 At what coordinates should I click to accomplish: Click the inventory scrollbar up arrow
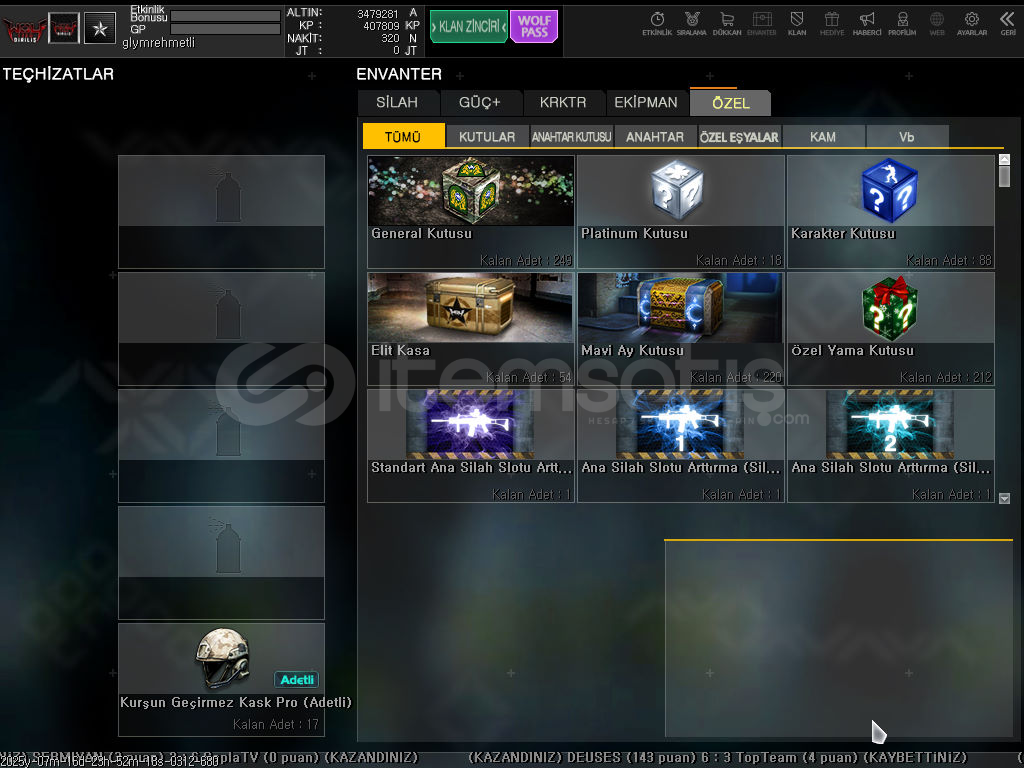pos(1004,159)
